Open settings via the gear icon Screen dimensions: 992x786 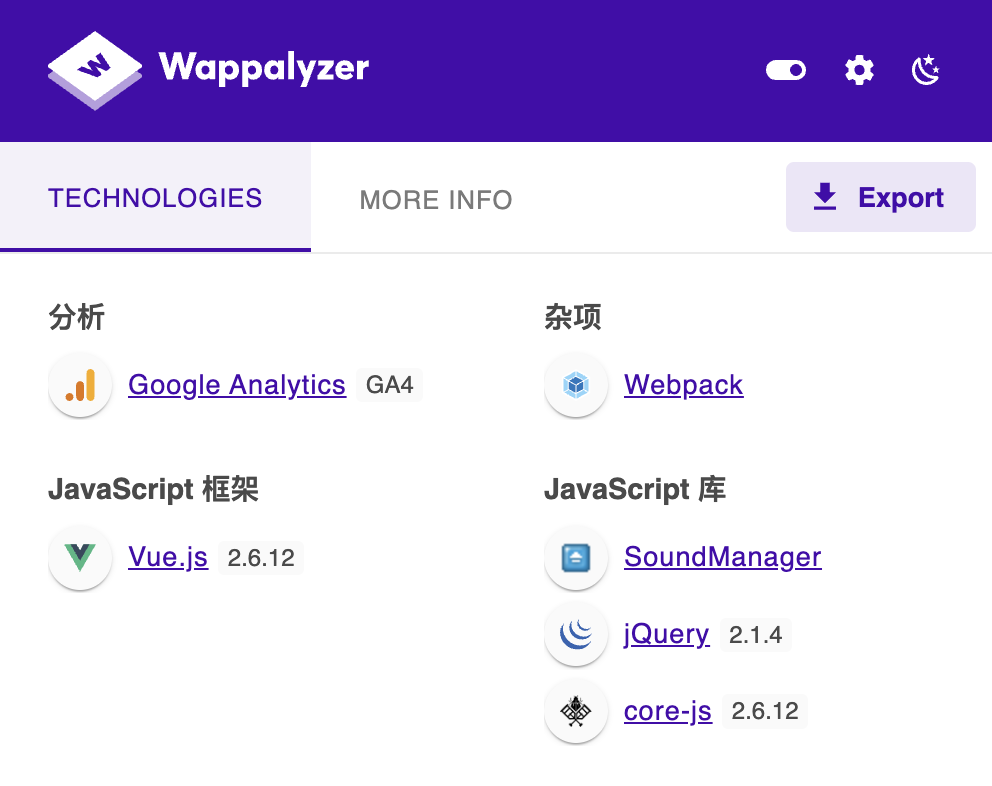(859, 70)
